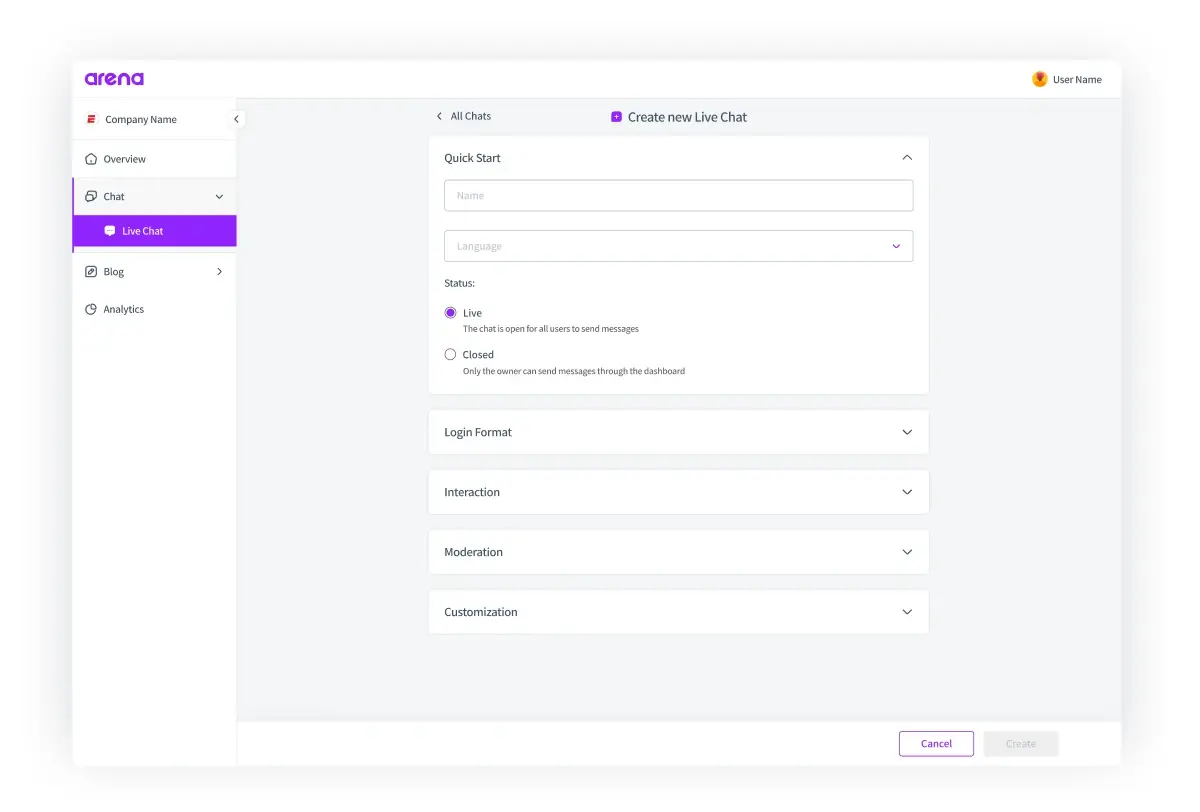Collapse the Quick Start section

pyautogui.click(x=906, y=157)
